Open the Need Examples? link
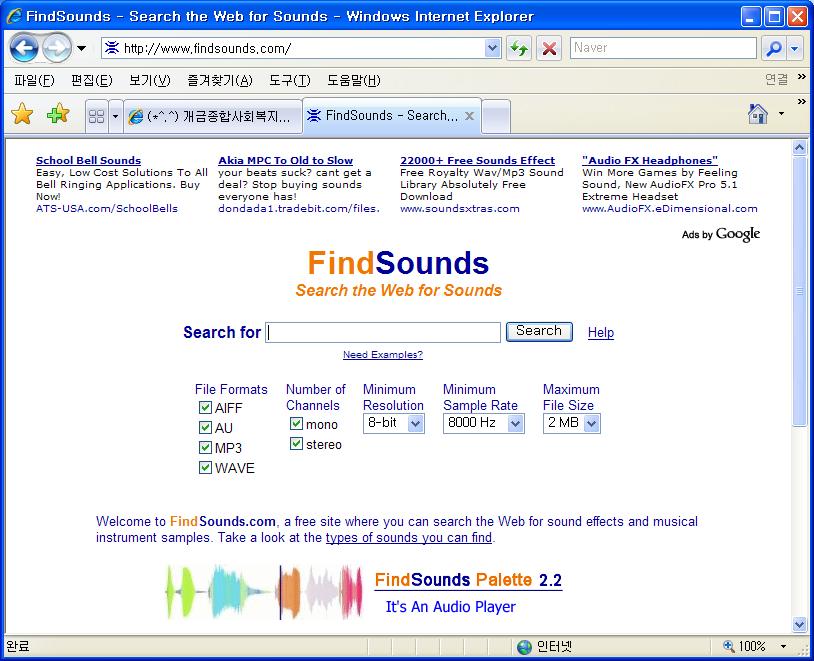 tap(383, 355)
